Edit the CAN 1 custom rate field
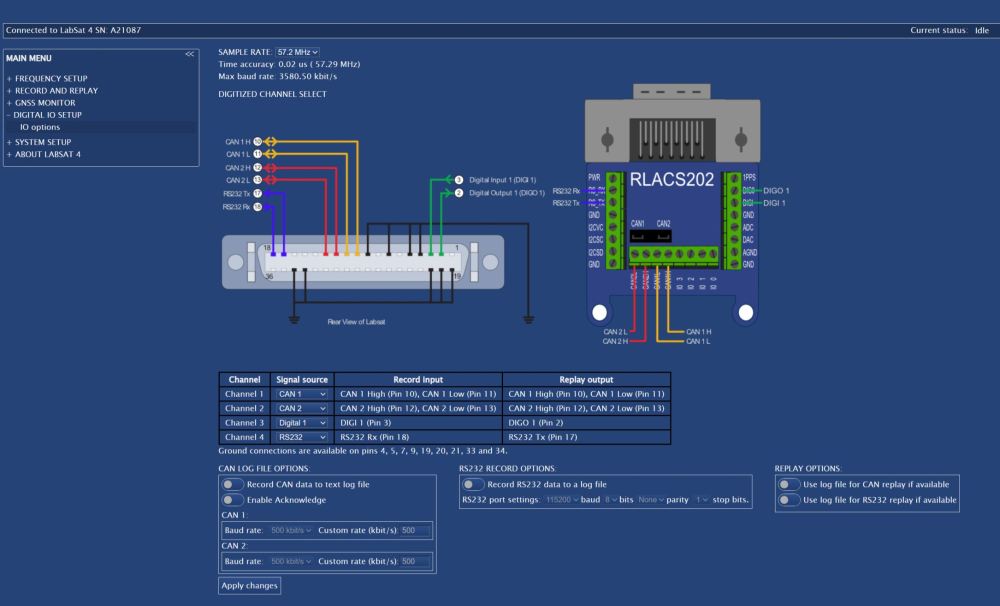This screenshot has height=606, width=1000. tap(412, 531)
